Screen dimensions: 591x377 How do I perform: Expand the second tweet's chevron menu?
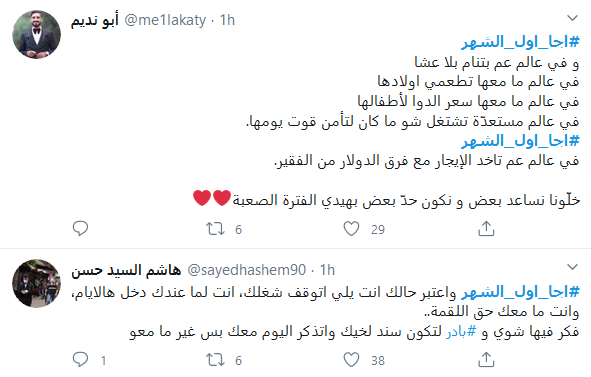click(x=572, y=267)
